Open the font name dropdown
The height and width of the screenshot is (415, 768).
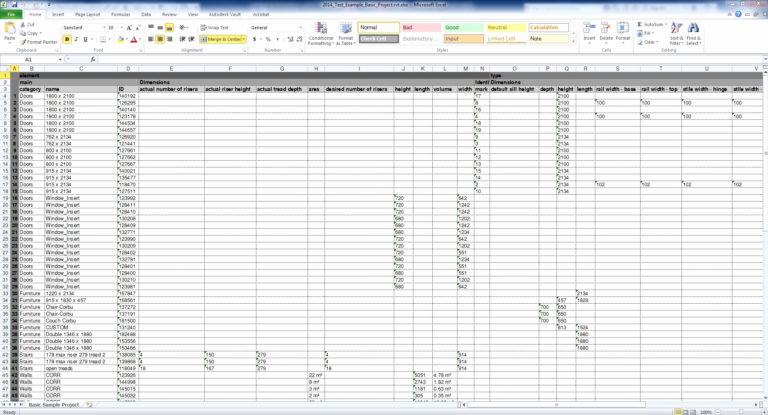pyautogui.click(x=104, y=28)
